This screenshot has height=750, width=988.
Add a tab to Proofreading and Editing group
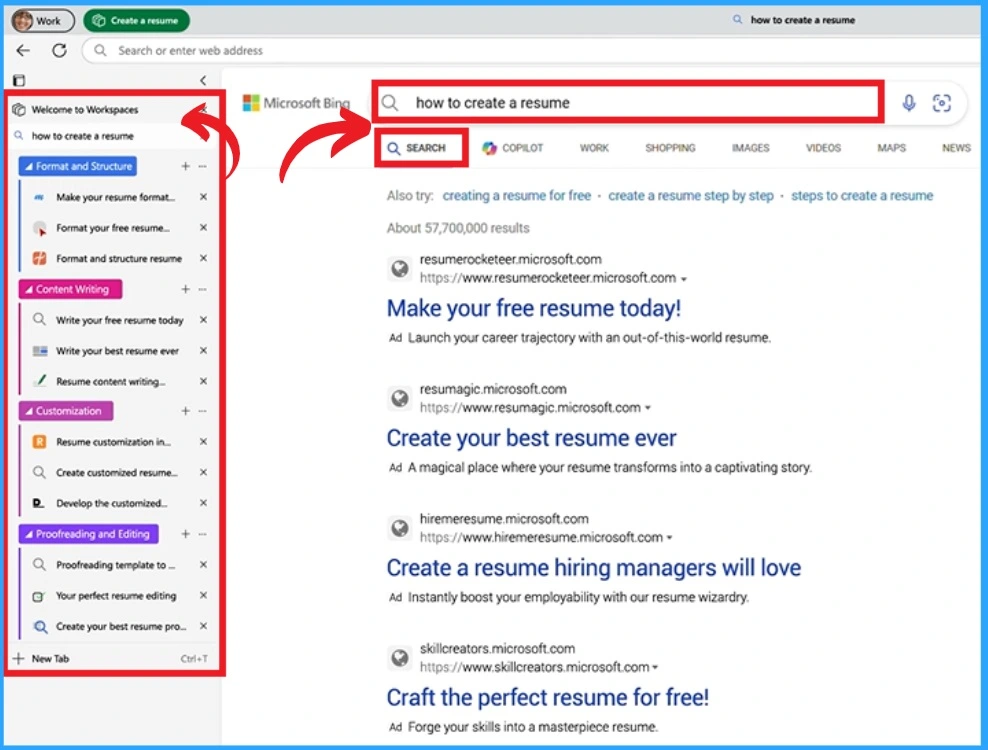185,534
